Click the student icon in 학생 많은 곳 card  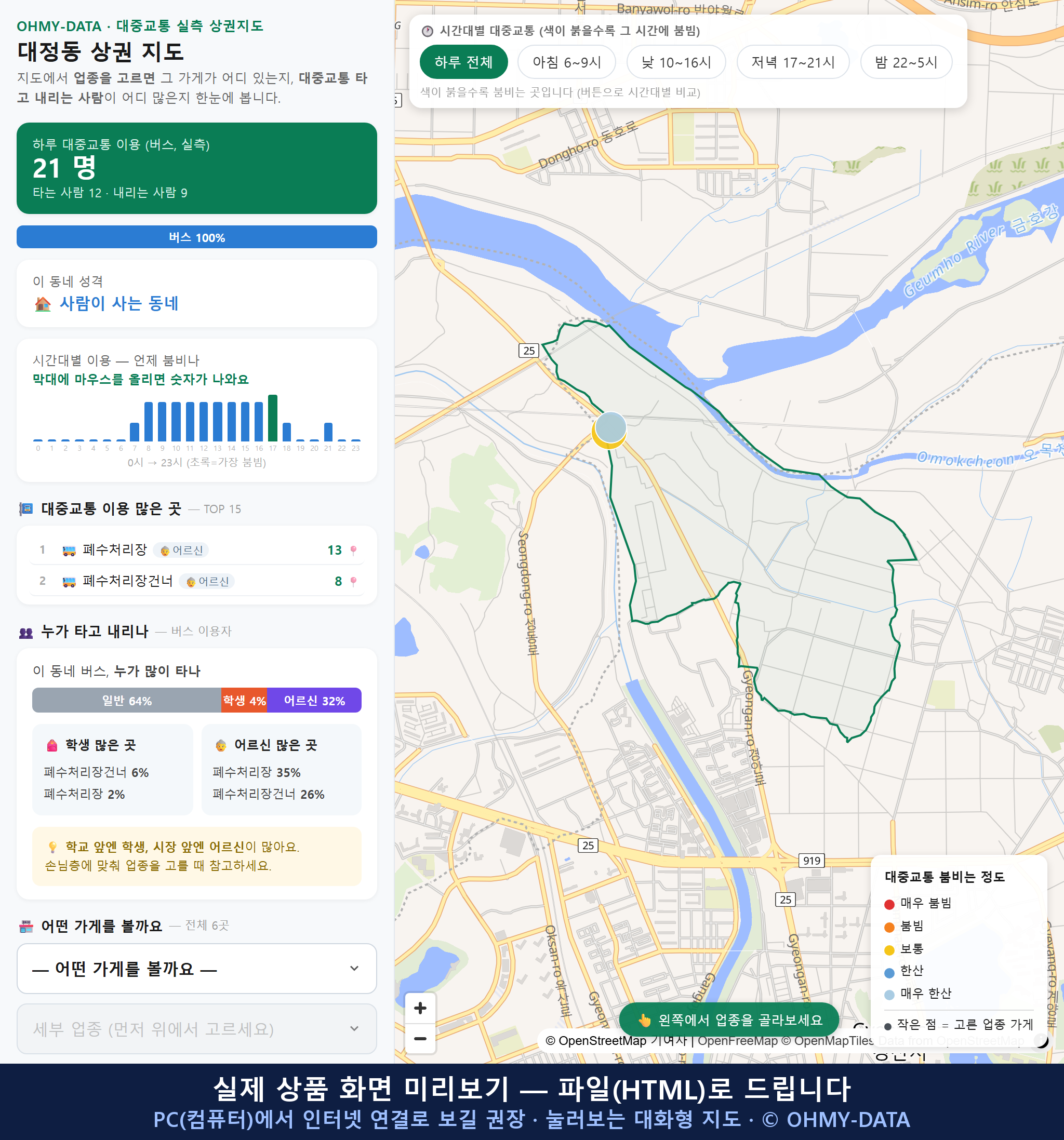click(51, 745)
